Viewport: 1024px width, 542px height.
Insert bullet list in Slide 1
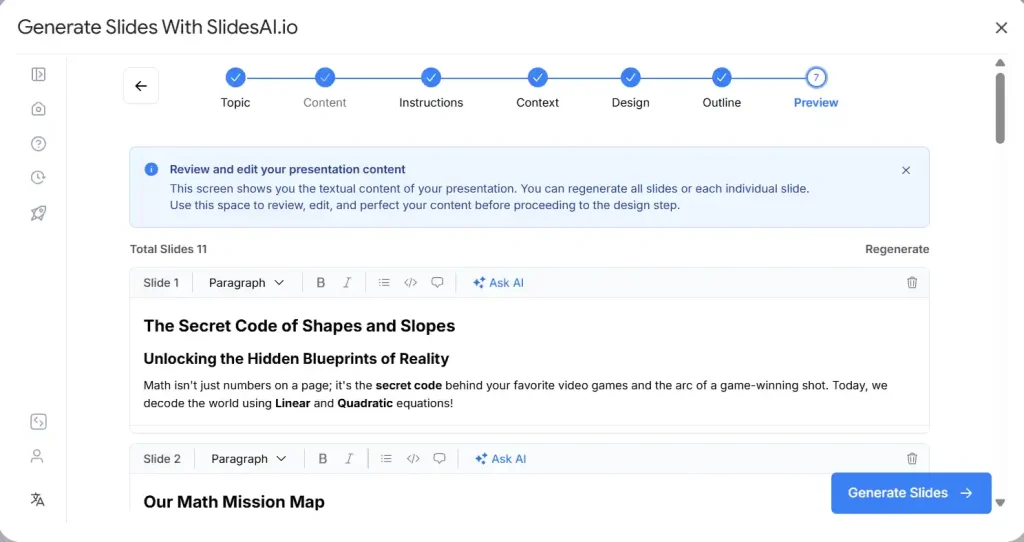click(x=384, y=283)
